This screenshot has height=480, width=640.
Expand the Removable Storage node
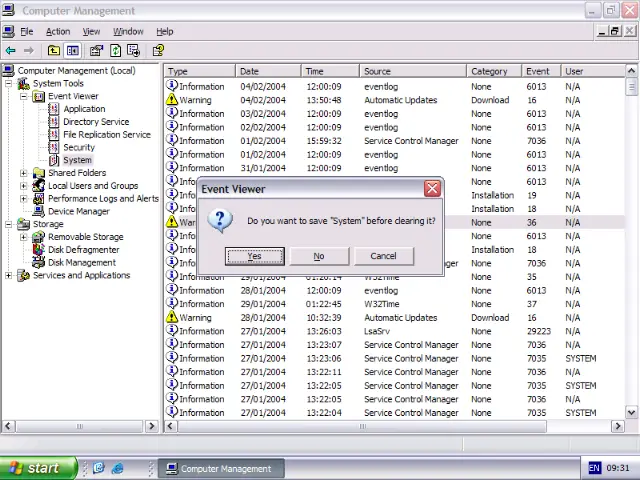tap(24, 237)
